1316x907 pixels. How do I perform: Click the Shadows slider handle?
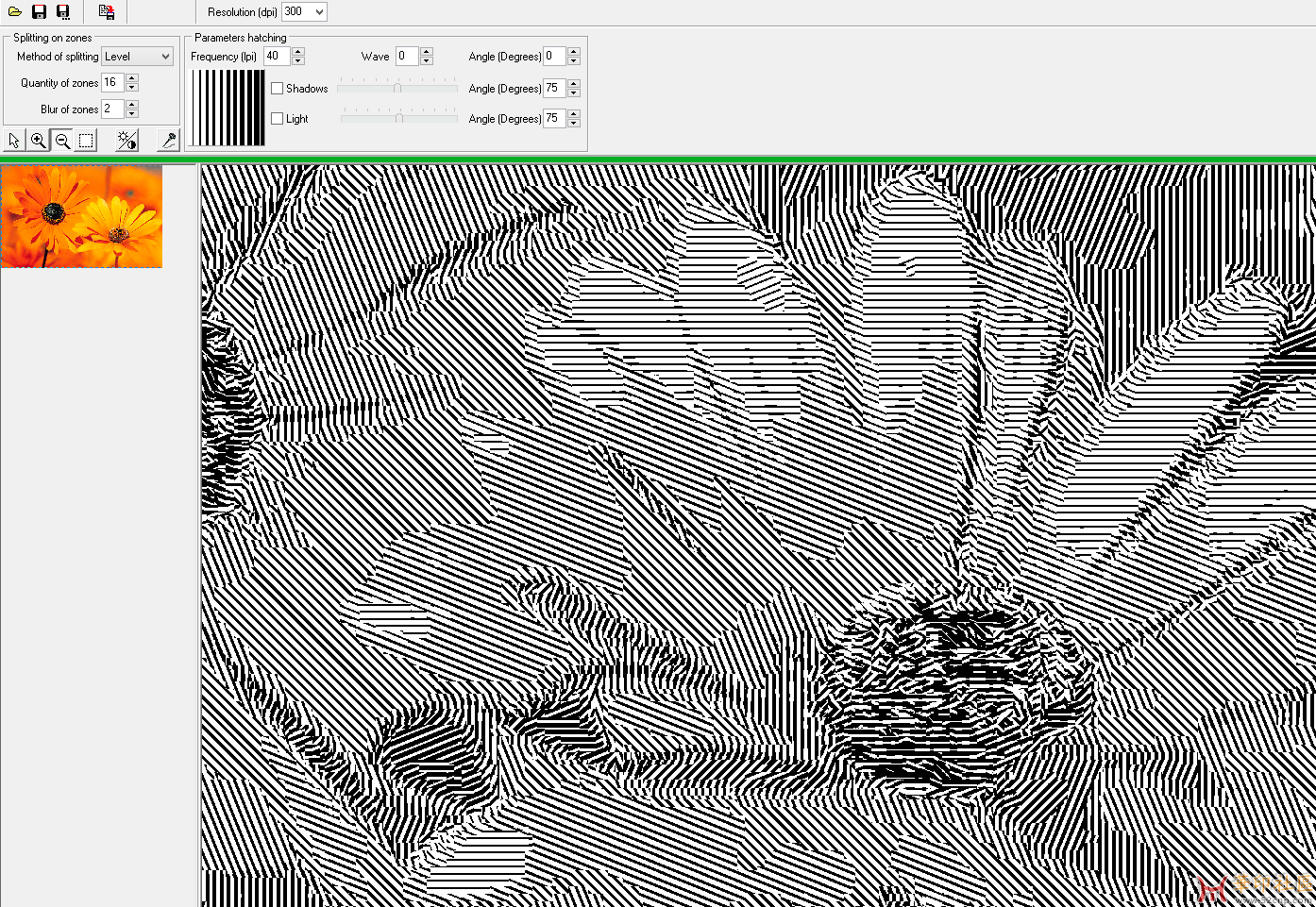coord(397,88)
